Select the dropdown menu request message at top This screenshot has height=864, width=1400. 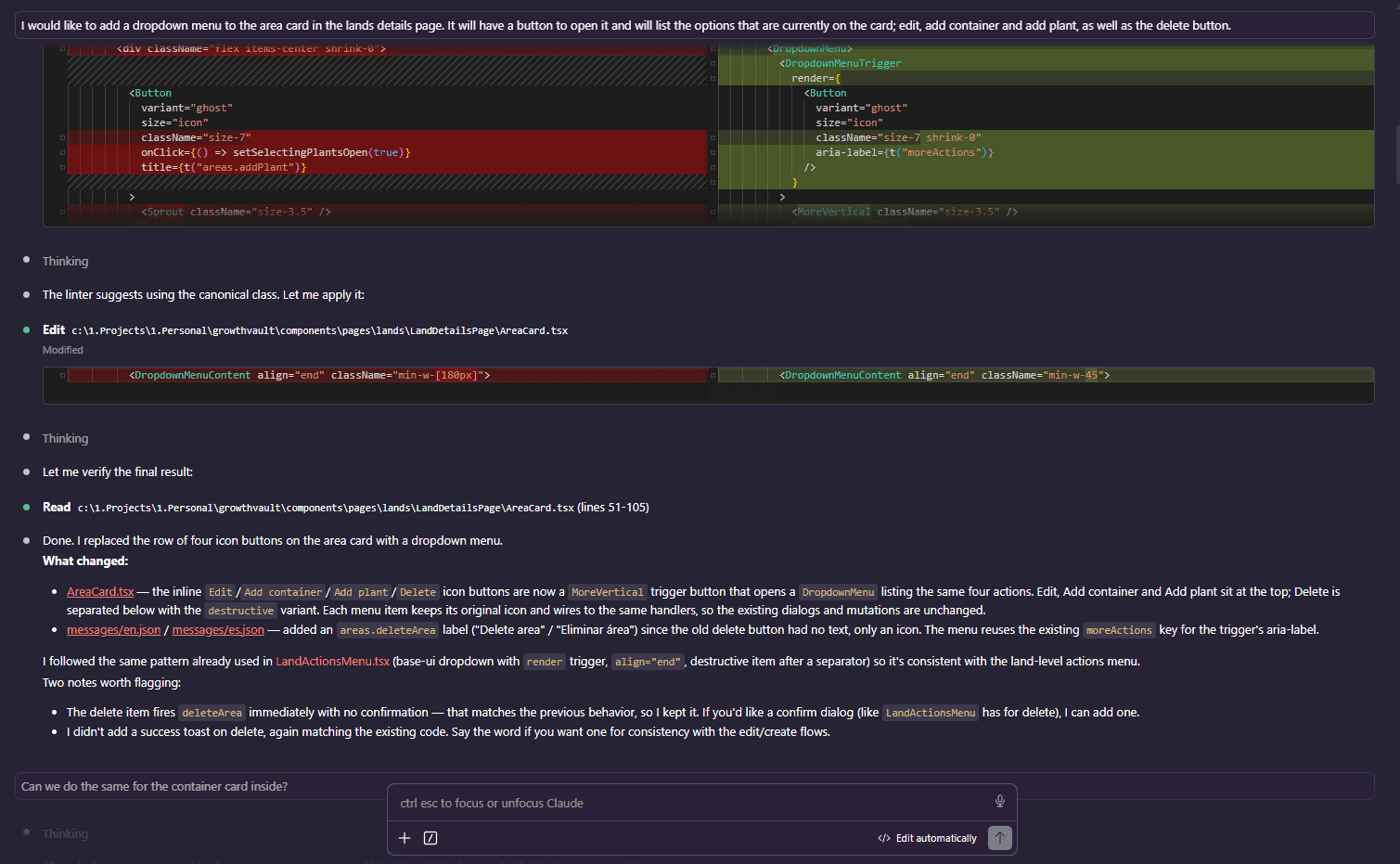point(694,25)
